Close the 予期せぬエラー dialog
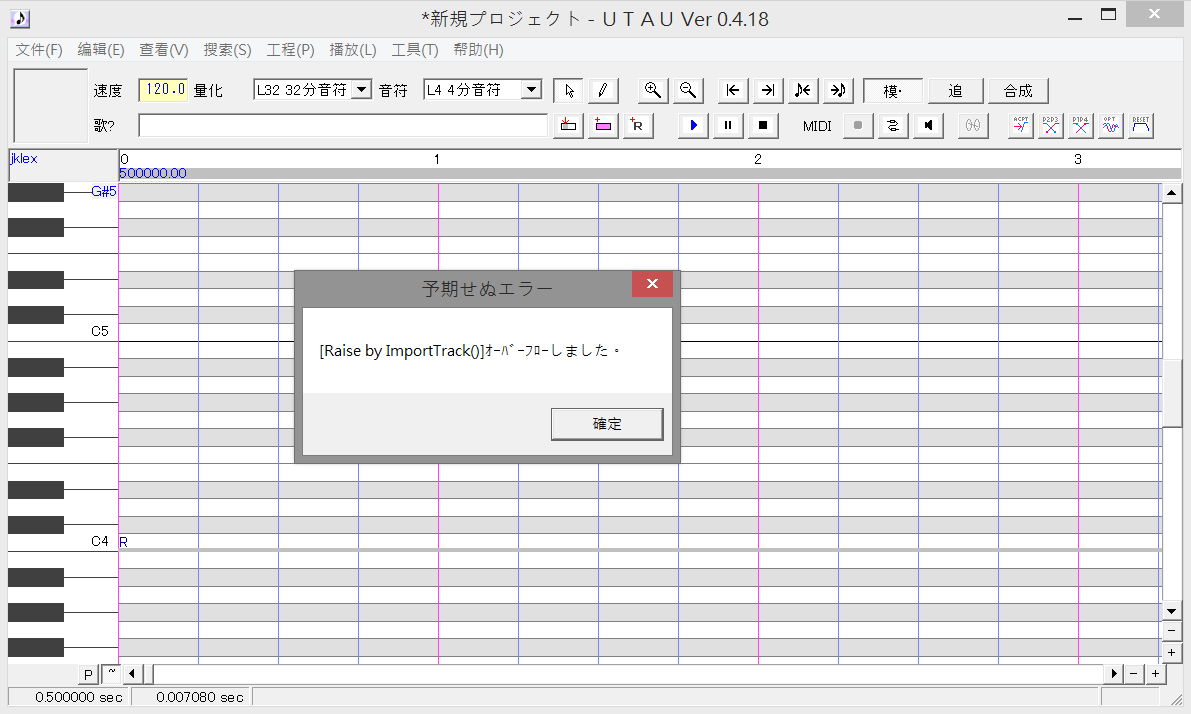This screenshot has height=714, width=1191. tap(652, 283)
